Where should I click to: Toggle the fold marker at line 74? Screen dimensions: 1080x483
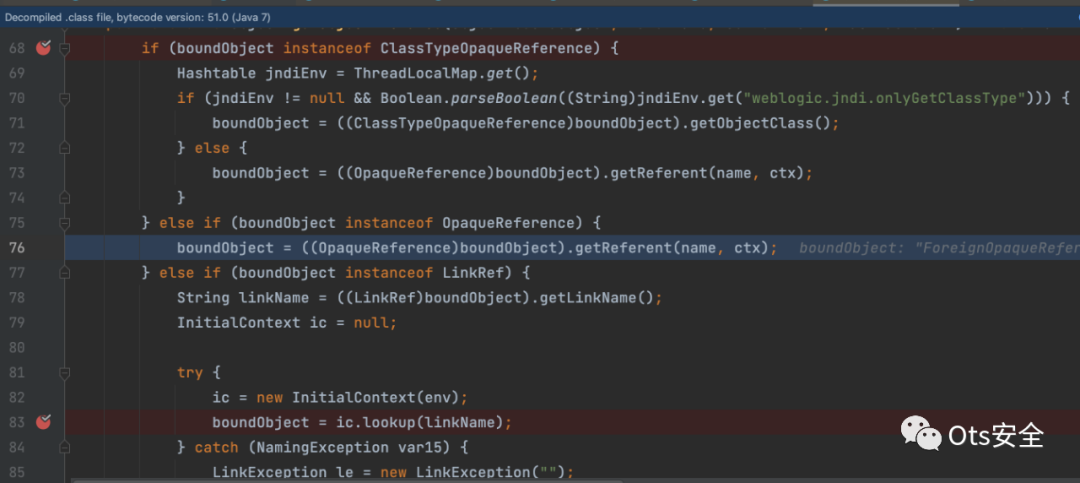(x=65, y=198)
